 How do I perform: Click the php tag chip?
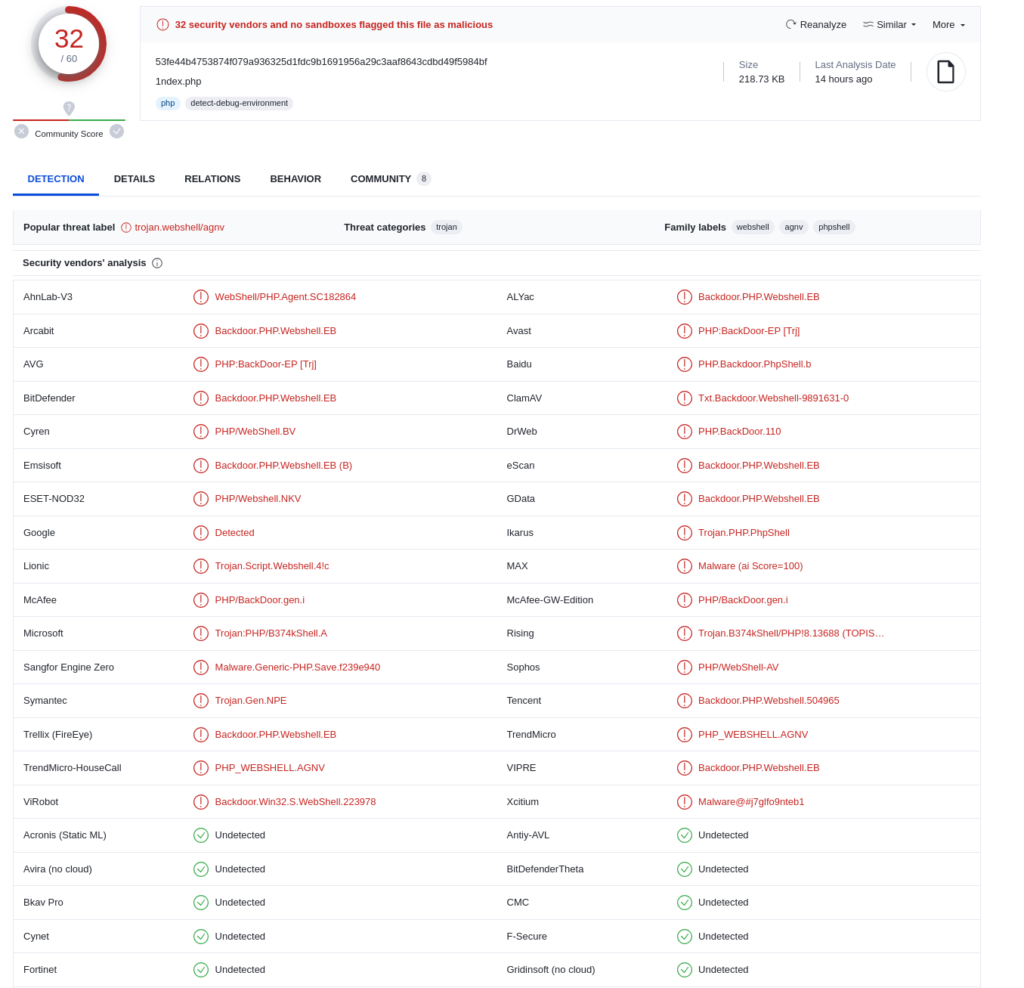[x=167, y=103]
